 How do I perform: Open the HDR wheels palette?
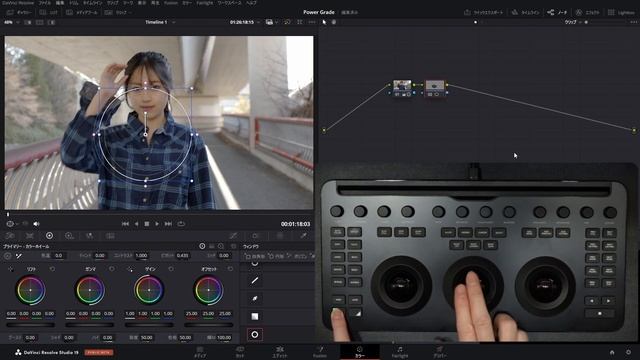[x=69, y=236]
